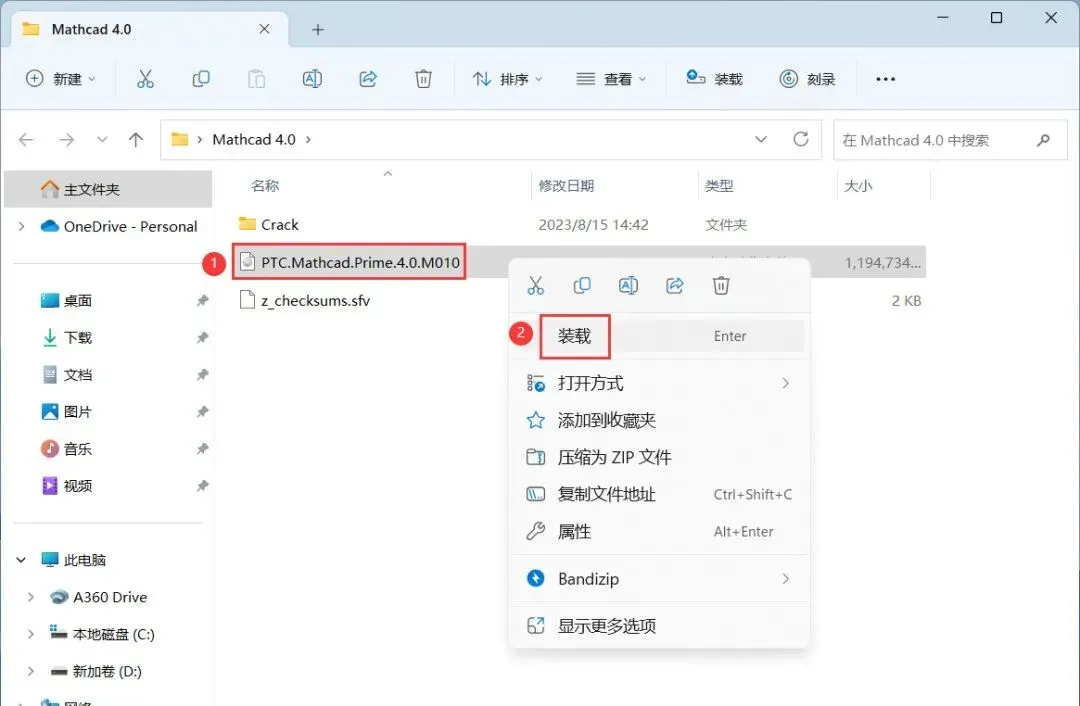Click Delete icon in context menu

(x=721, y=285)
